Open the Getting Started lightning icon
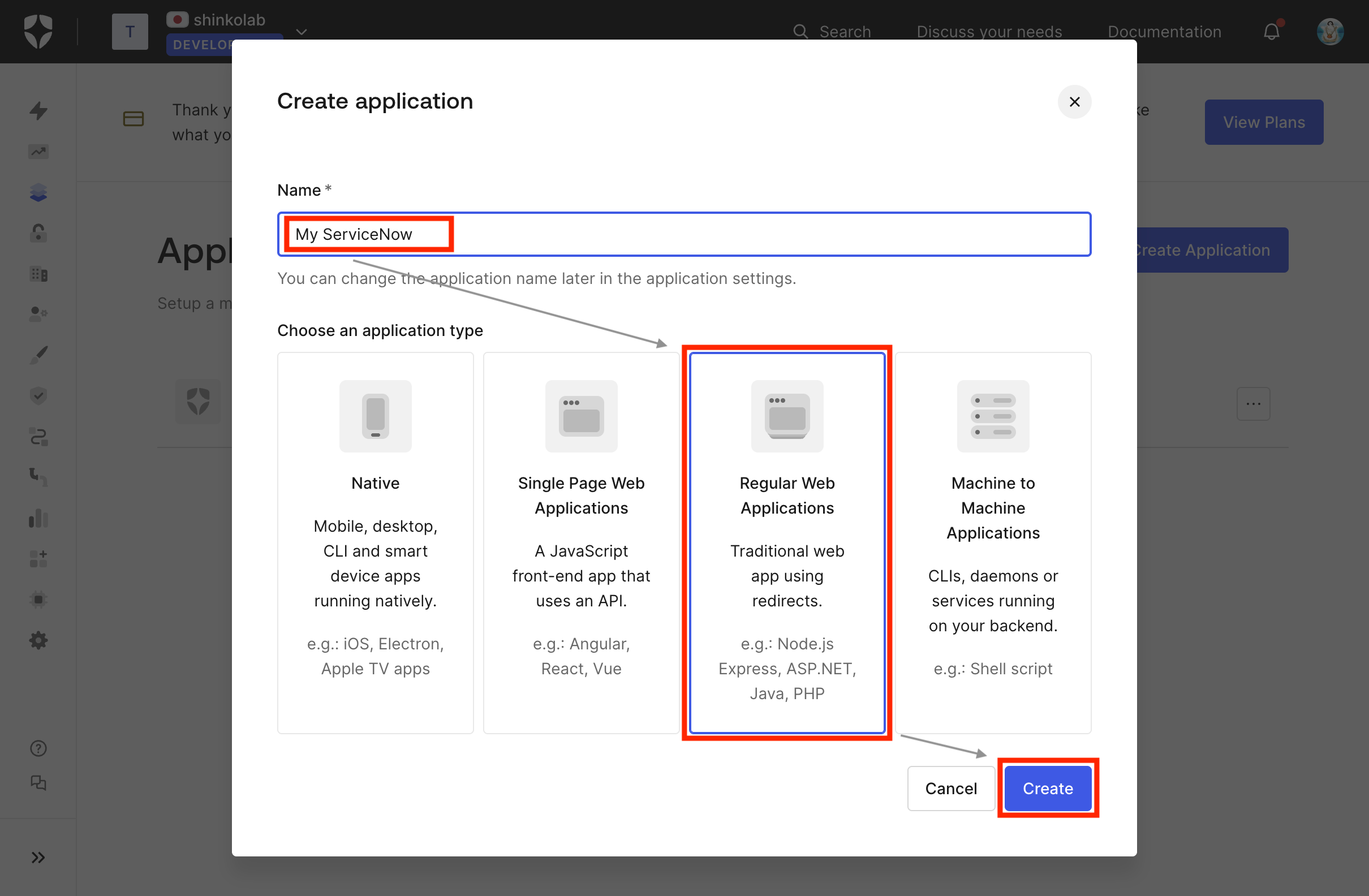 click(38, 111)
